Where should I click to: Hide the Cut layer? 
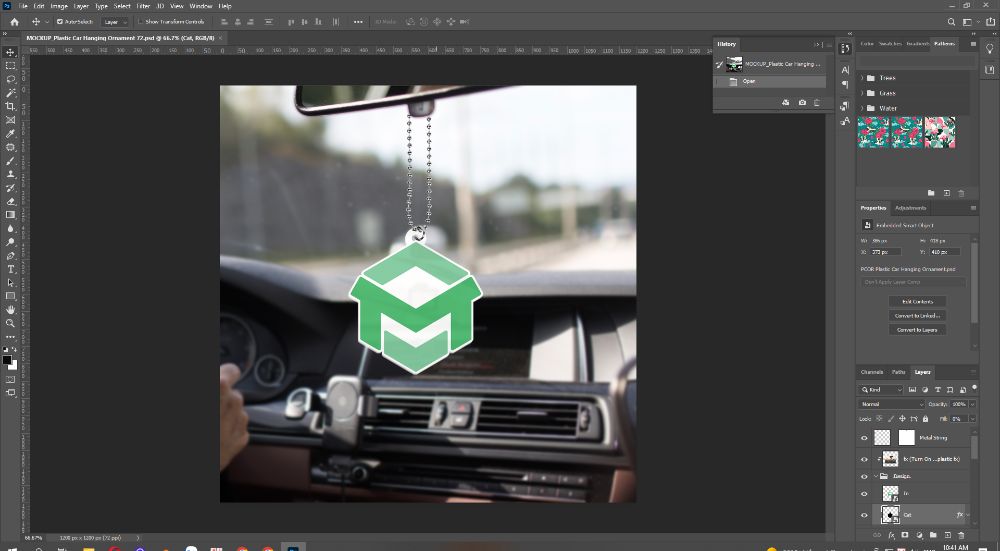(864, 515)
